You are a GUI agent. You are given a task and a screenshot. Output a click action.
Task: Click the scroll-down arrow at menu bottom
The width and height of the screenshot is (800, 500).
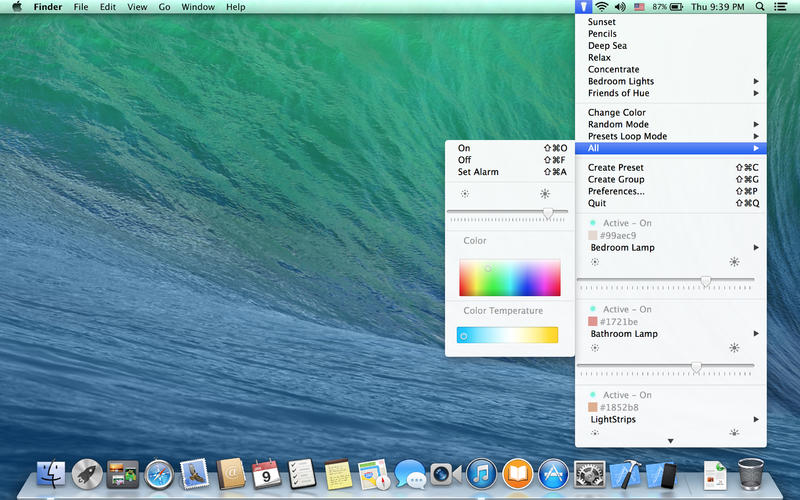[x=671, y=441]
